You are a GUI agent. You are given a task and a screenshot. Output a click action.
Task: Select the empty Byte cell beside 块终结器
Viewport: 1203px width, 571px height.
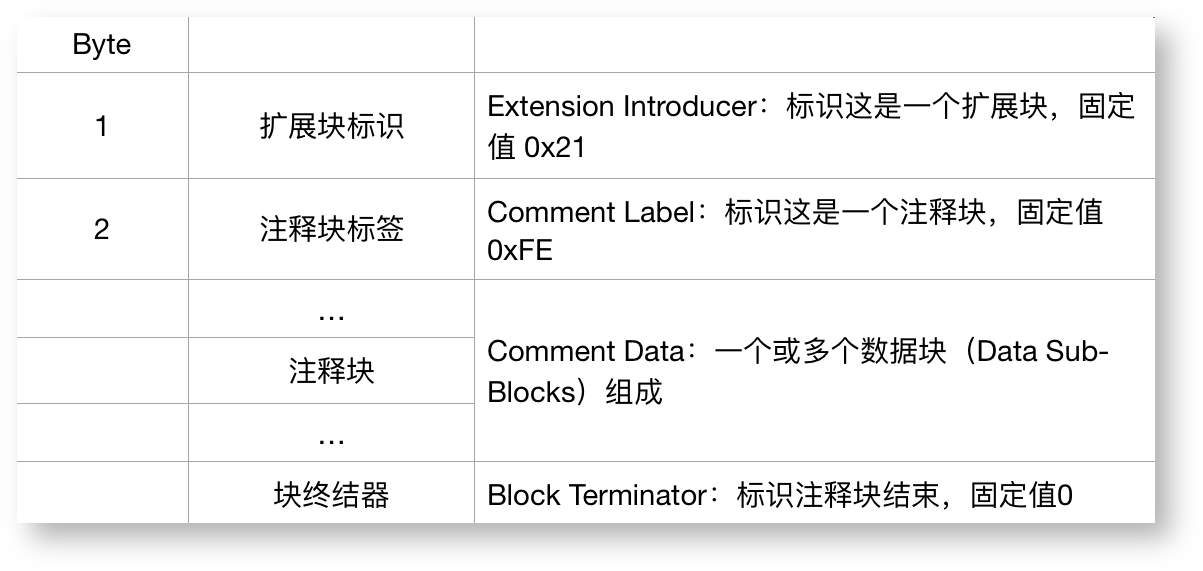(102, 493)
